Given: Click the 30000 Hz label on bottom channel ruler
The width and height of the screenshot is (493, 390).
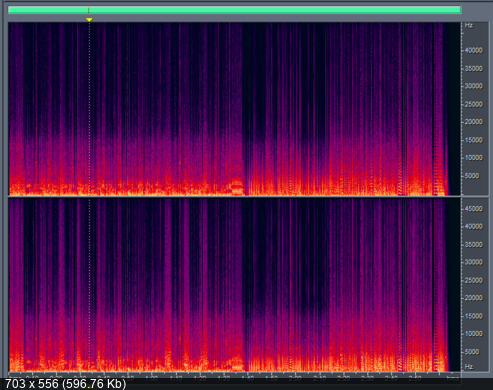Looking at the screenshot, I should pyautogui.click(x=474, y=262).
